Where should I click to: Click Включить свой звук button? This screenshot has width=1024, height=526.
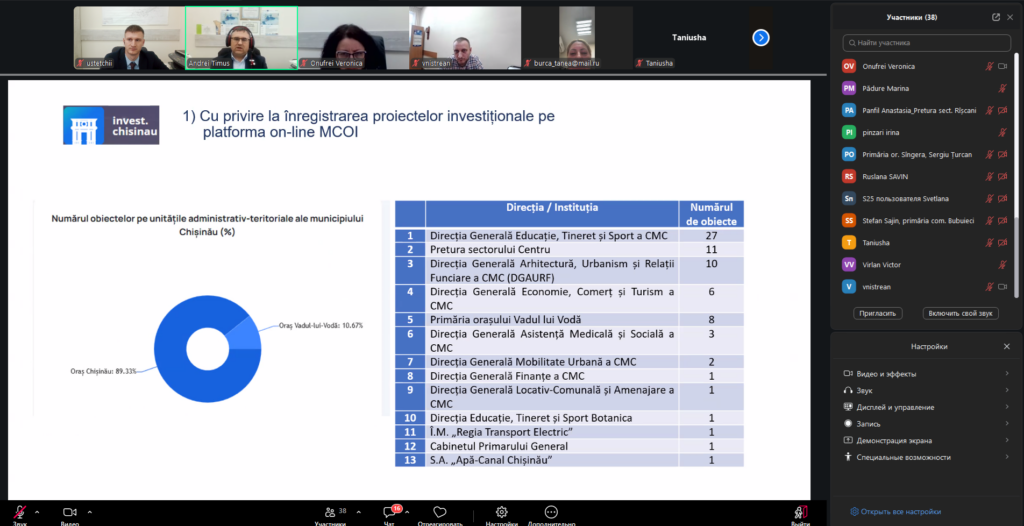(x=959, y=313)
